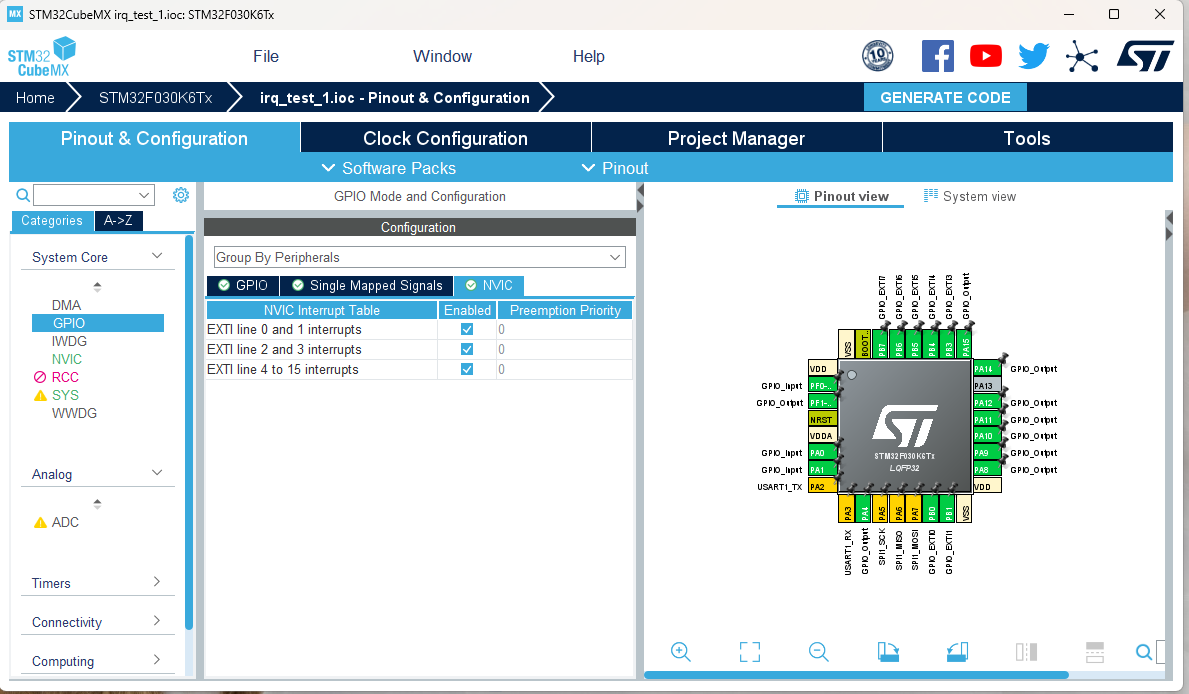Select NVIC in the System Core list
Viewport: 1189px width, 694px height.
(x=67, y=359)
